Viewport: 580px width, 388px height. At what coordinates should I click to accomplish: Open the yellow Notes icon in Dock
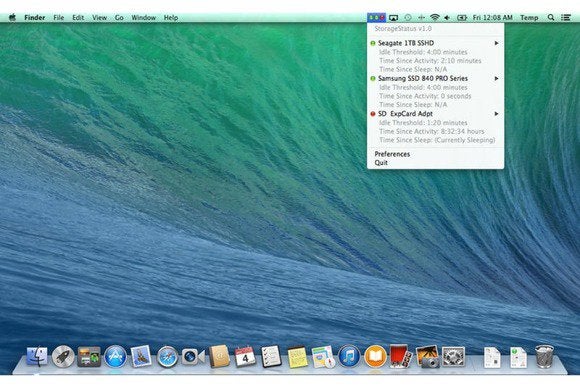point(297,357)
